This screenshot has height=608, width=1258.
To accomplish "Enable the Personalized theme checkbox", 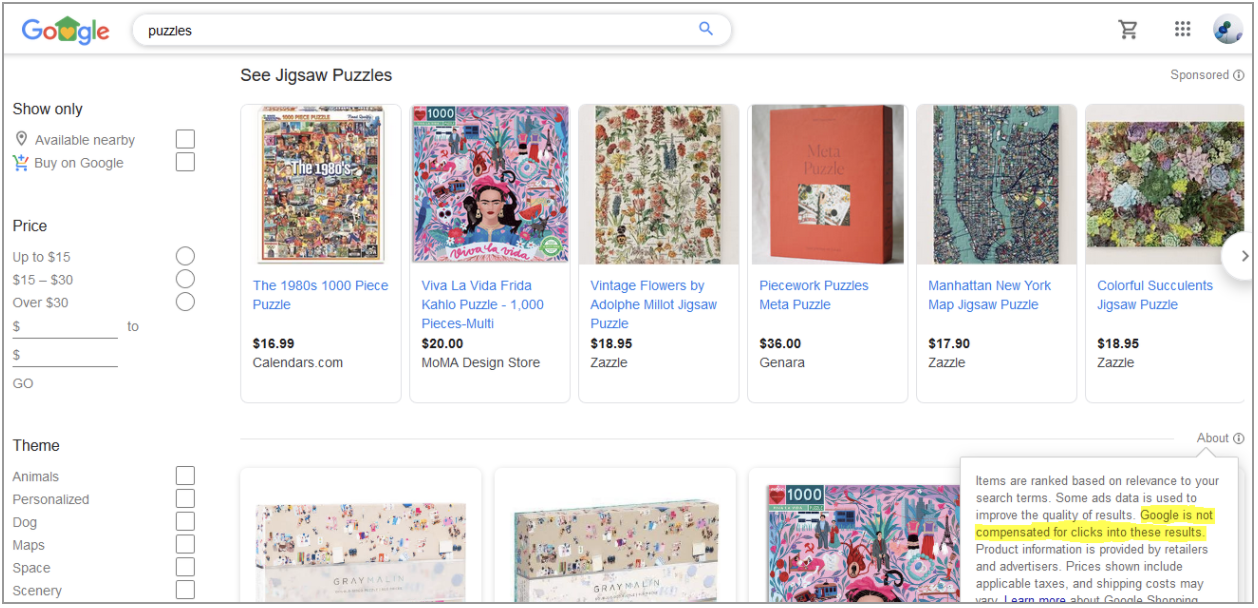I will (185, 498).
